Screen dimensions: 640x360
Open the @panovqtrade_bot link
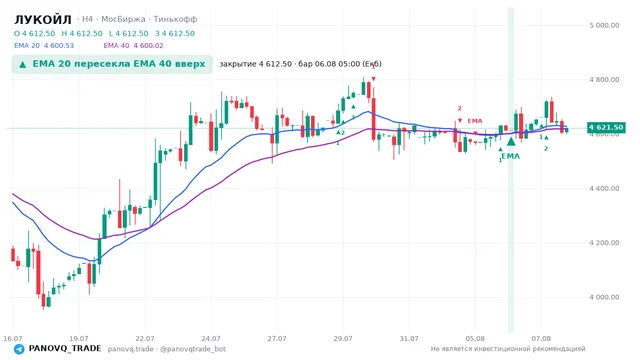[x=193, y=349]
